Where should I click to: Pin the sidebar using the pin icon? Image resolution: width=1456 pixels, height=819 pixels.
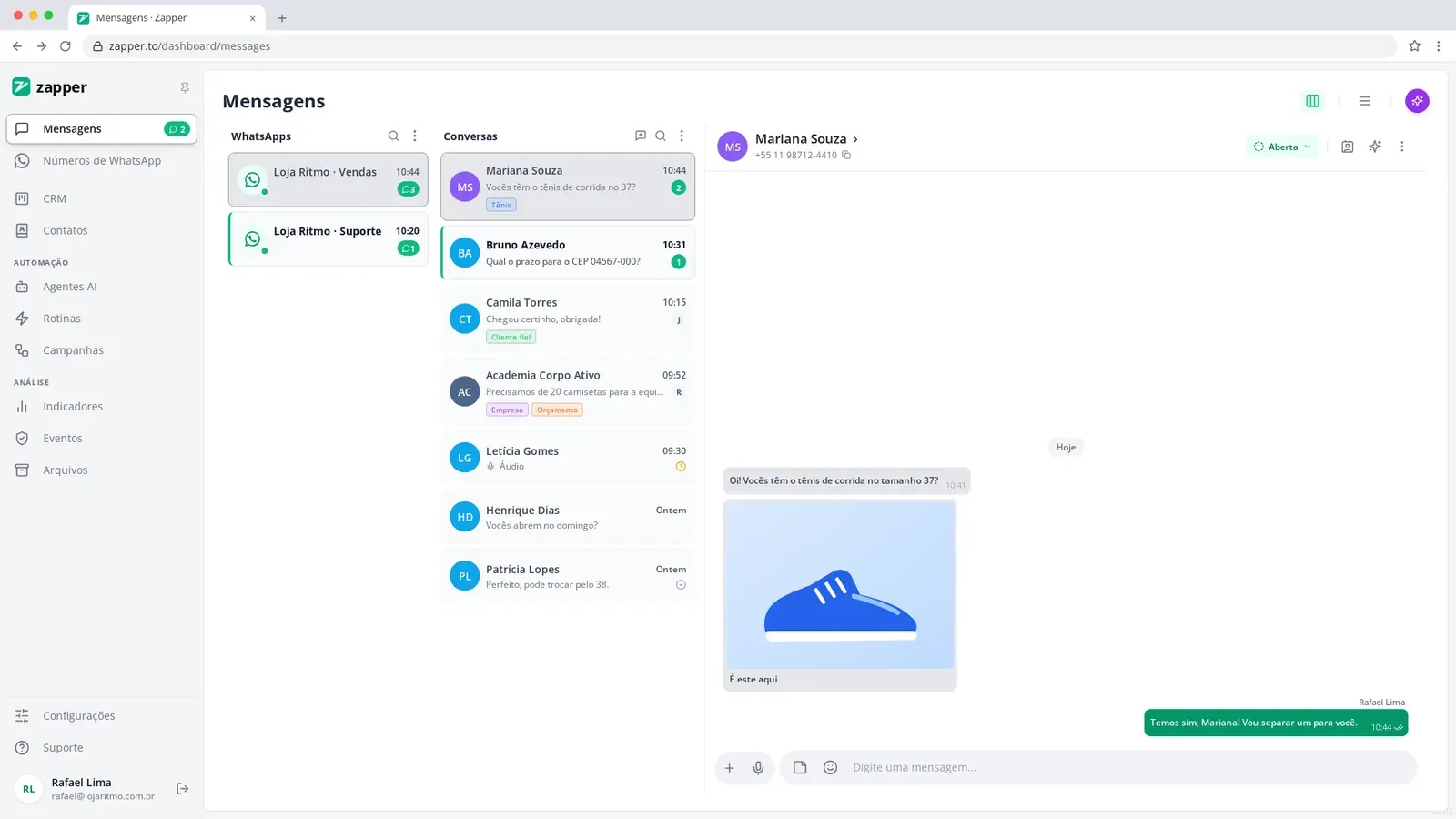(x=185, y=87)
